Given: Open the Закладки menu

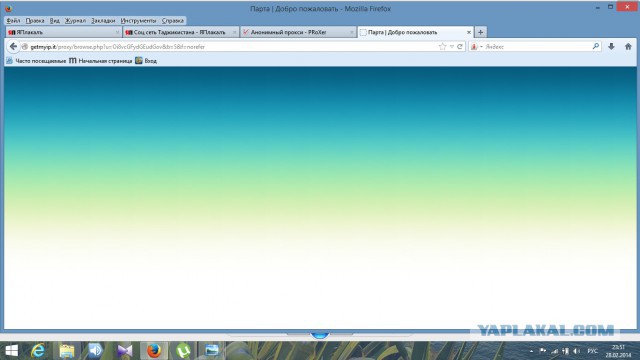Looking at the screenshot, I should (103, 20).
